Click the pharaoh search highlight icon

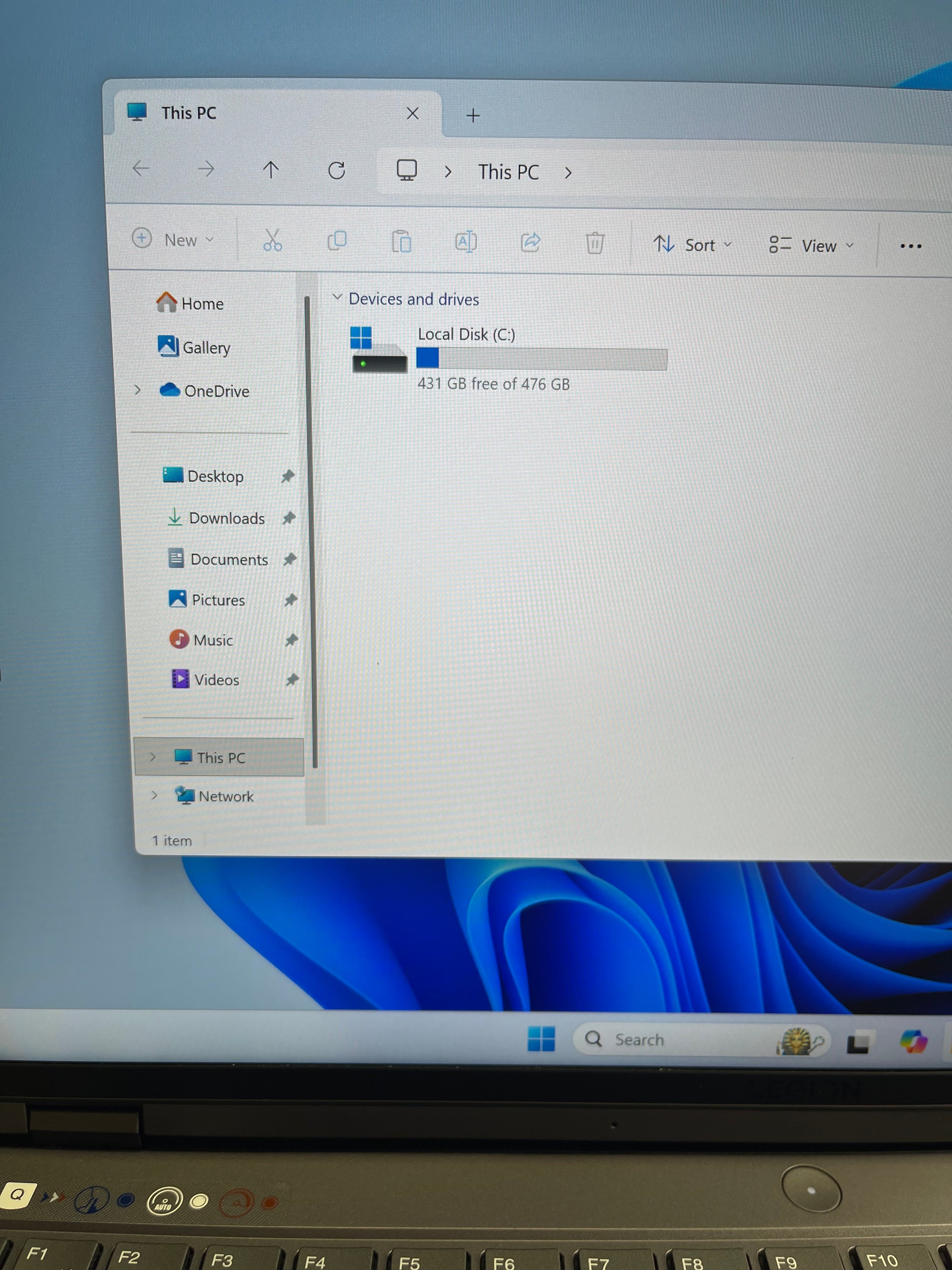click(x=799, y=1042)
